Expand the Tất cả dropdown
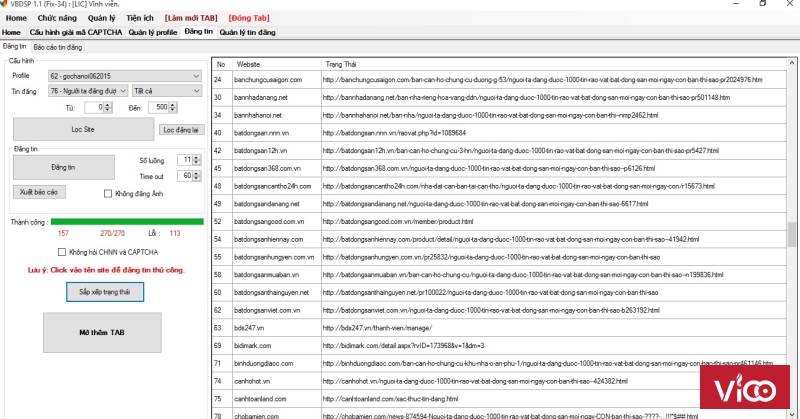This screenshot has height=419, width=800. pos(167,91)
